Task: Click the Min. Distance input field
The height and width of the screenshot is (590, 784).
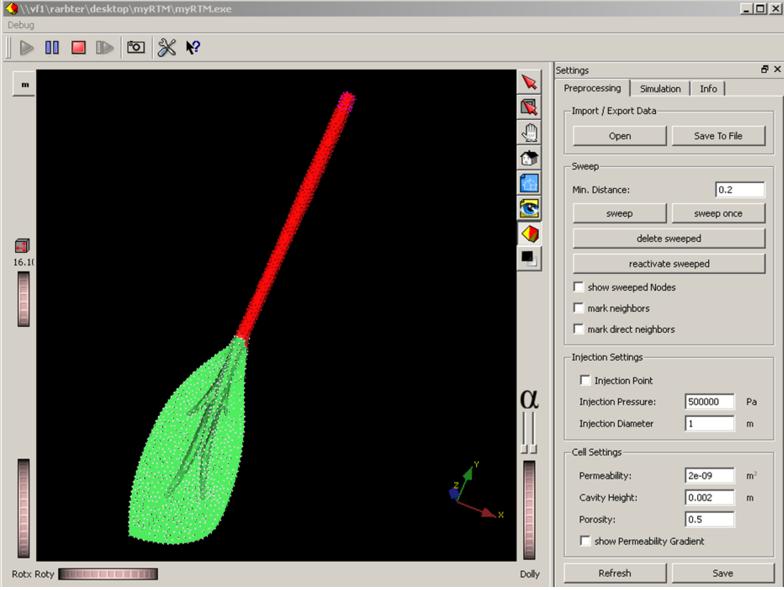Action: 739,189
